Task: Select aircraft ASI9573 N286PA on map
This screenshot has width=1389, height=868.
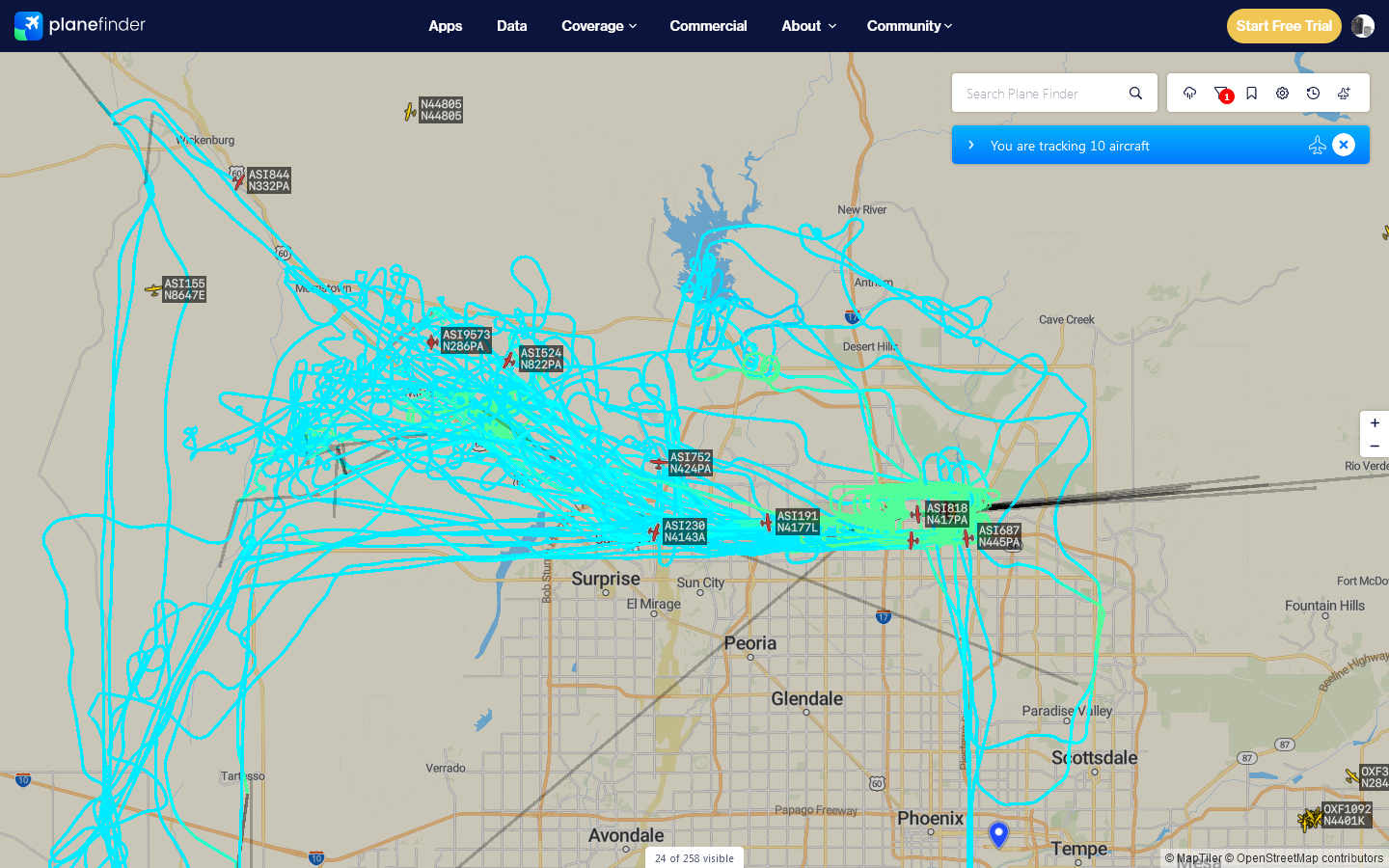Action: pos(433,341)
